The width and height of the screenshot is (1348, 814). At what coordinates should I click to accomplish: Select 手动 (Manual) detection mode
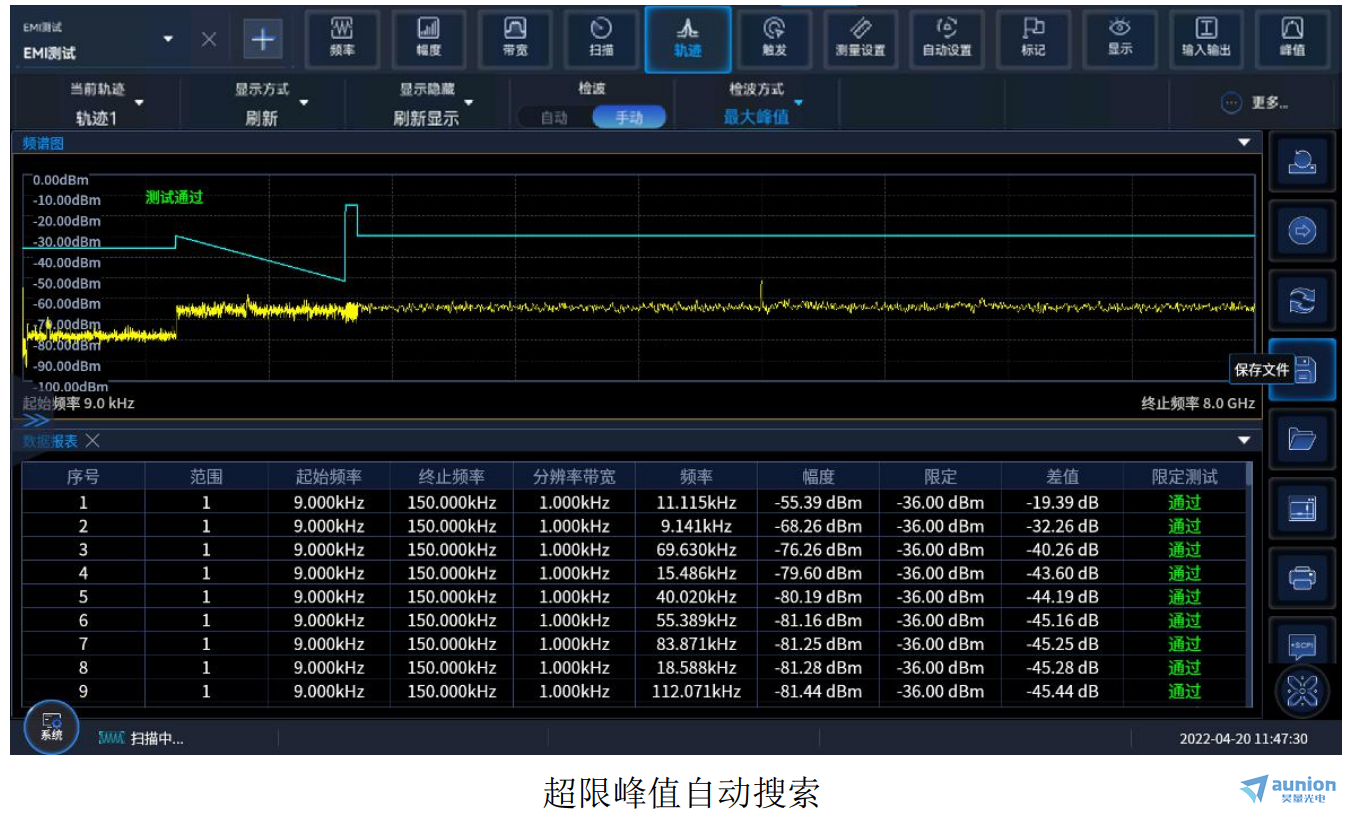pos(629,118)
